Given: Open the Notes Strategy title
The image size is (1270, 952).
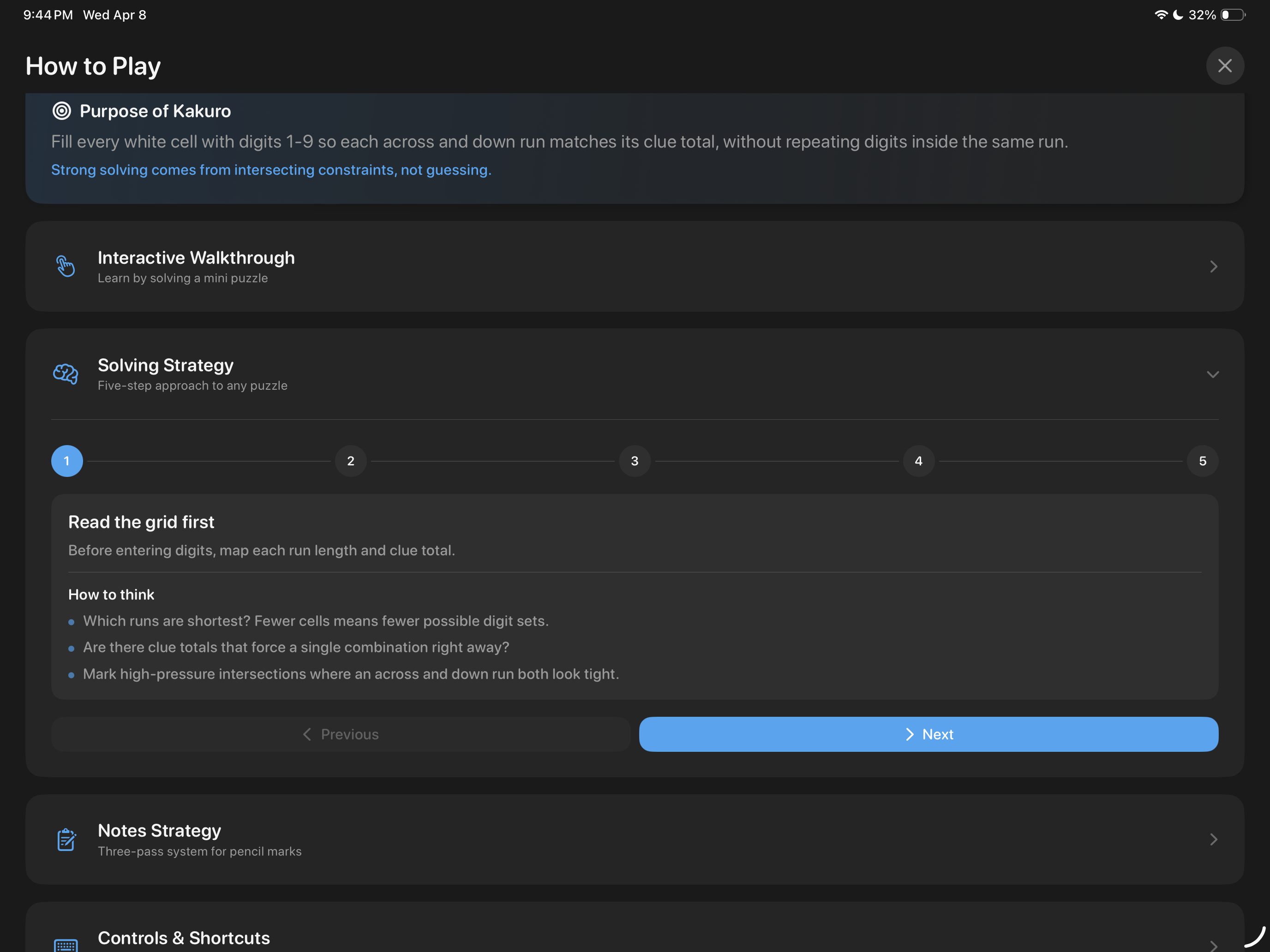Looking at the screenshot, I should [159, 830].
